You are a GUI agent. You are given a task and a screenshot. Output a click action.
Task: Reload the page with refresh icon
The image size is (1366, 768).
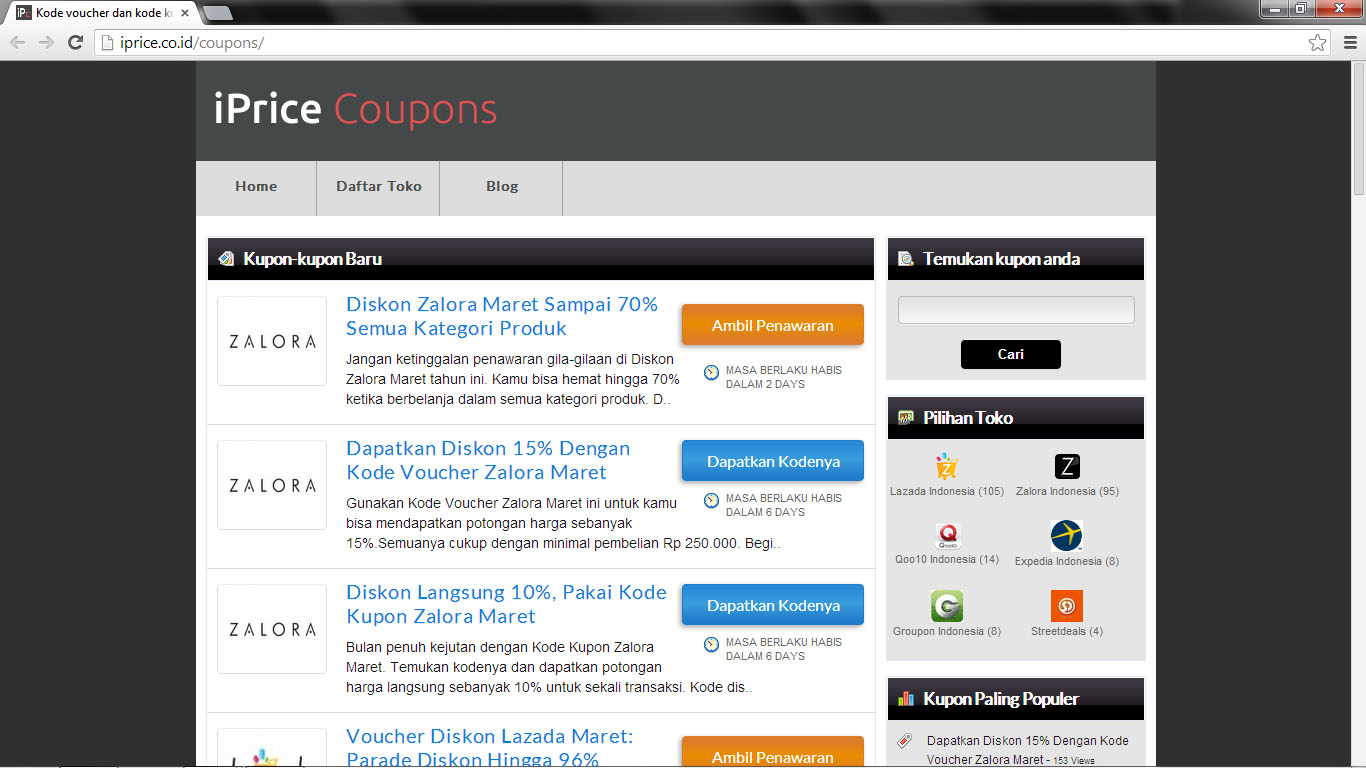tap(75, 42)
